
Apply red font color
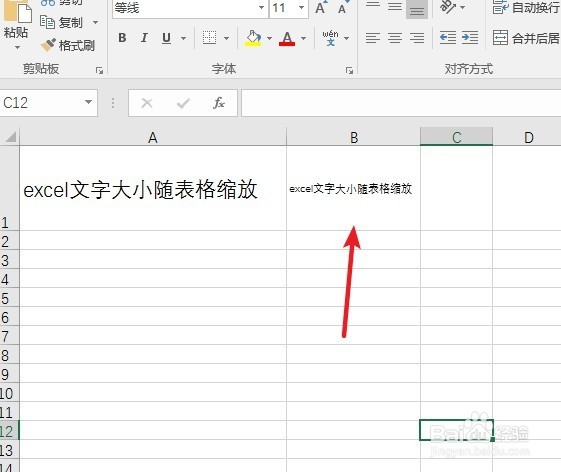tap(287, 38)
